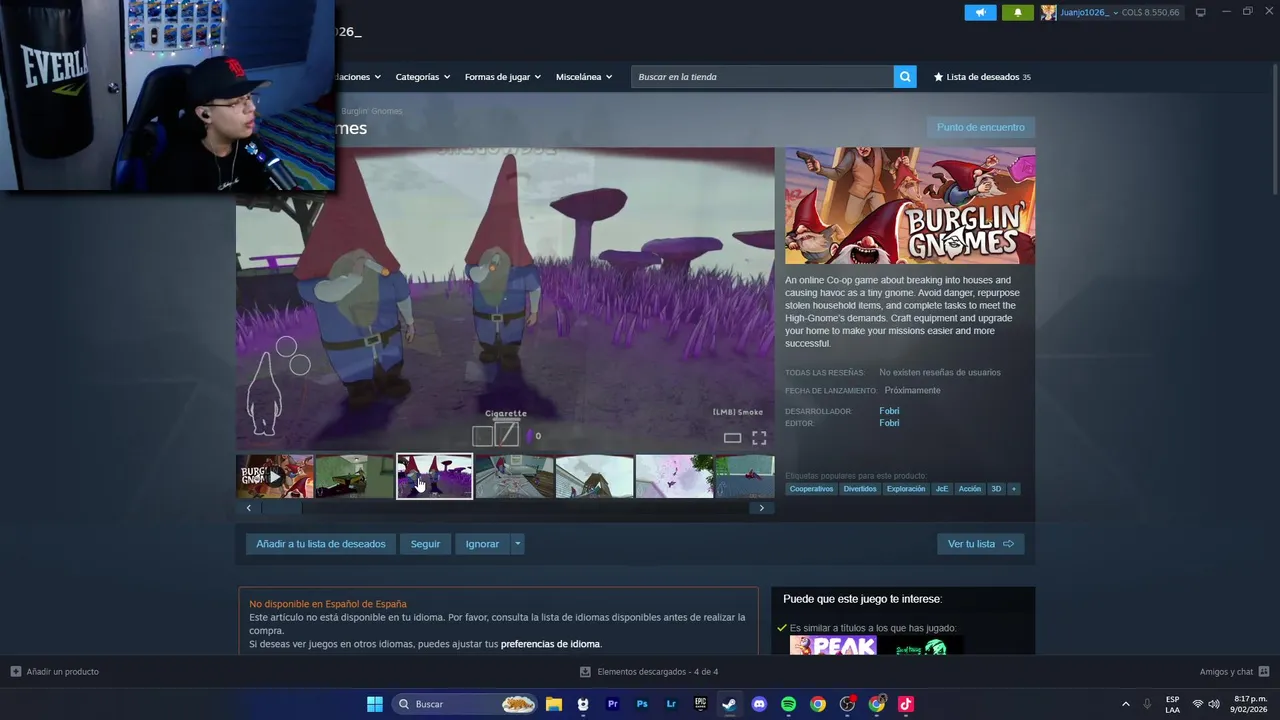Click the thumbnail strip scroll handle

[x=282, y=508]
